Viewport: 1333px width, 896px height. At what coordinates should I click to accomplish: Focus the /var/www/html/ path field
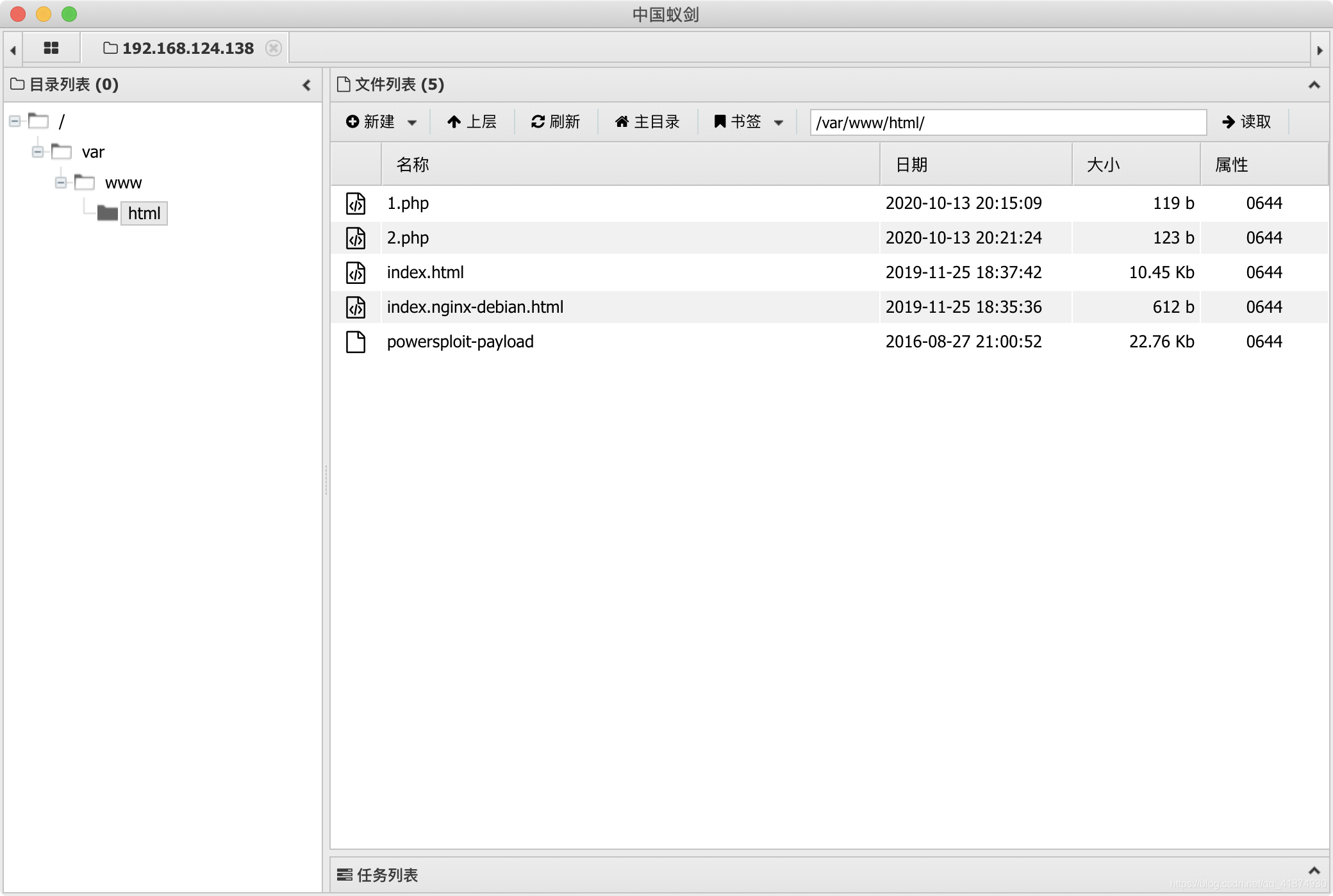(1008, 122)
